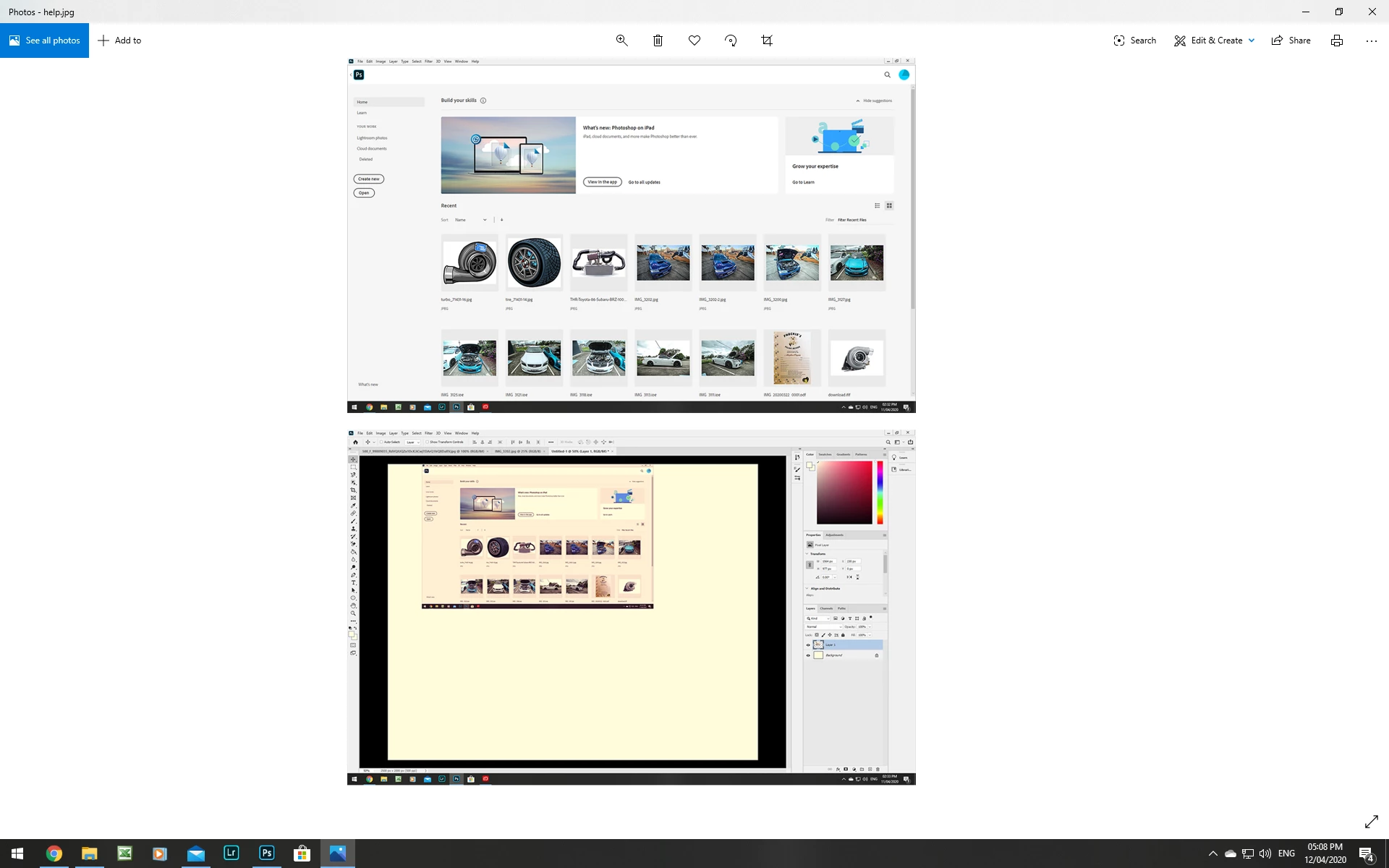Open the See more ellipsis menu
The width and height of the screenshot is (1389, 868).
pyautogui.click(x=1371, y=41)
